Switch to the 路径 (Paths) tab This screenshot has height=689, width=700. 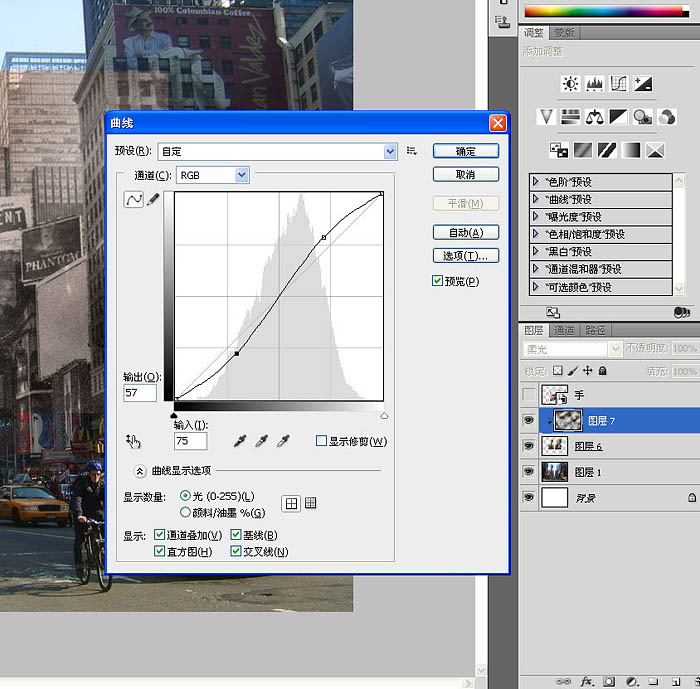596,329
